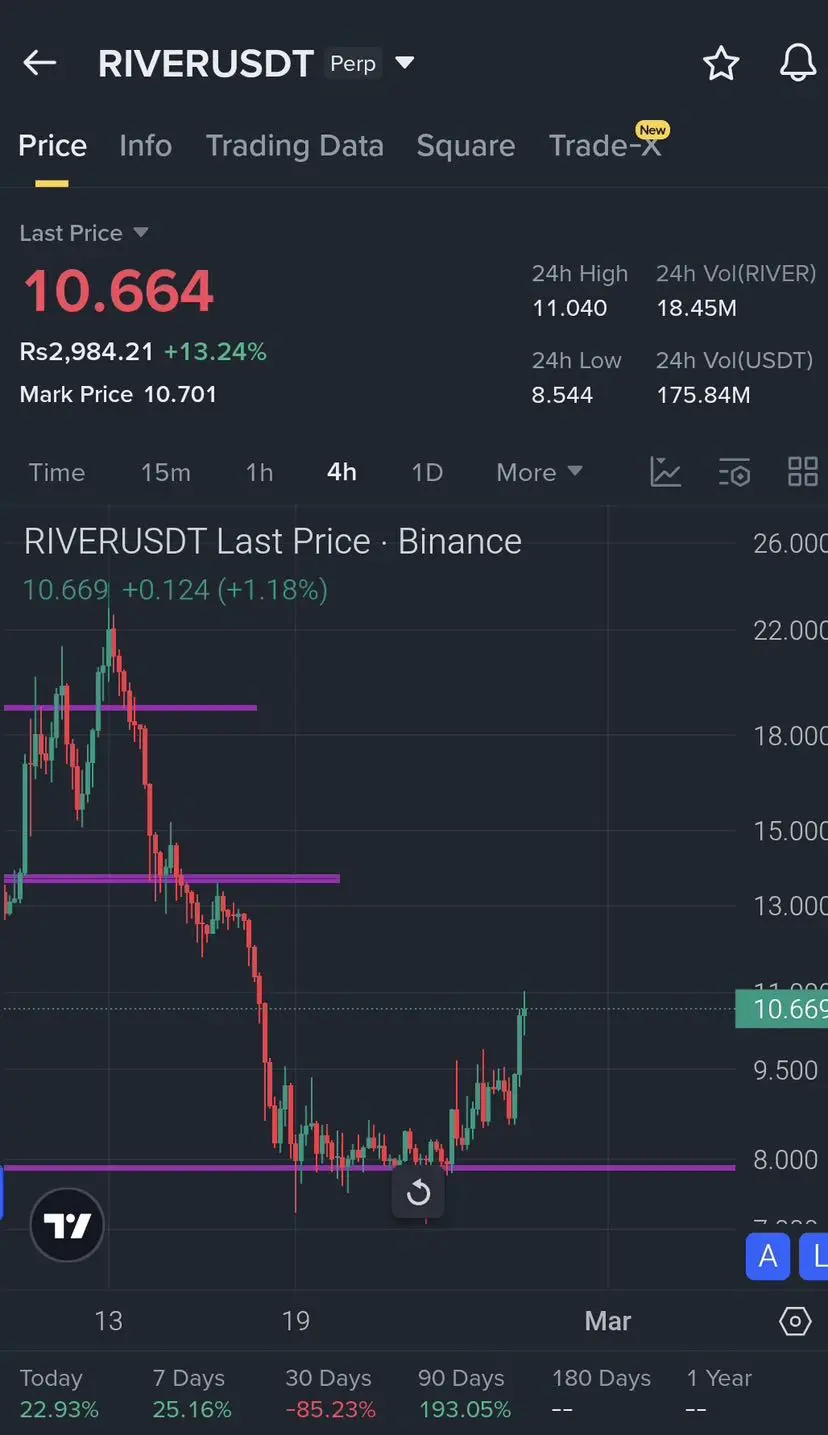Tap the 7 Days 25.16% performance stat
Viewport: 828px width, 1435px height.
[192, 1393]
